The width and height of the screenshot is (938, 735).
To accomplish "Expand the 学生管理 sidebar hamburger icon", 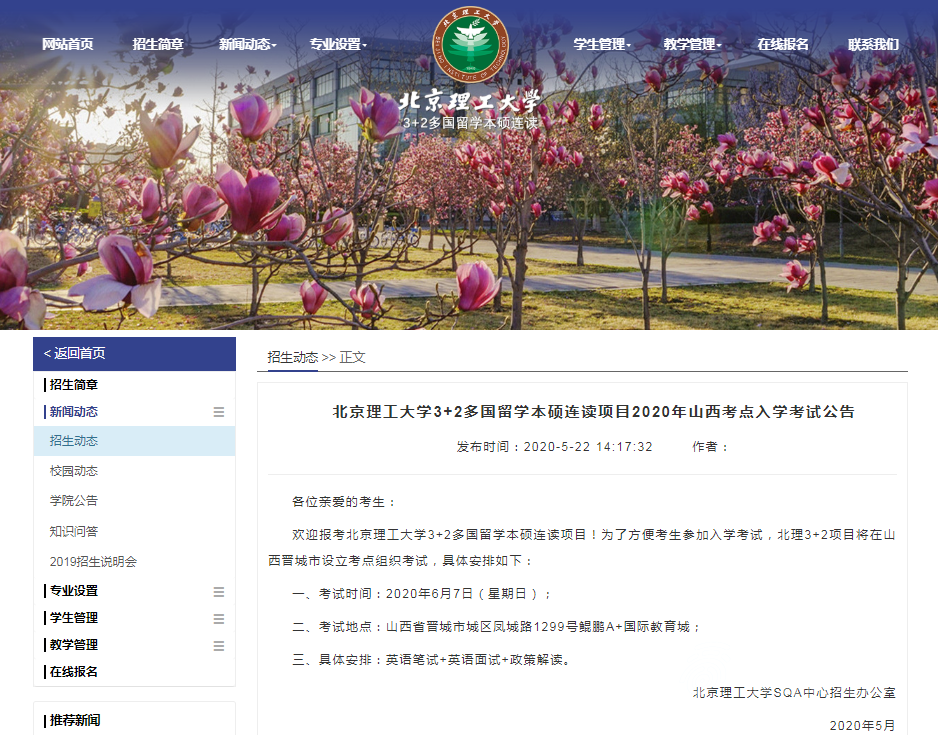I will point(219,618).
